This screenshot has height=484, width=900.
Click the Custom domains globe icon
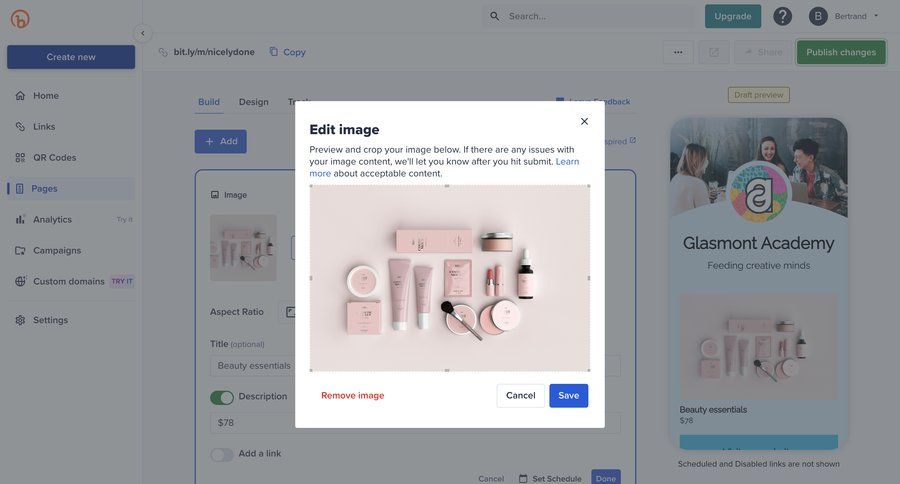[x=20, y=281]
